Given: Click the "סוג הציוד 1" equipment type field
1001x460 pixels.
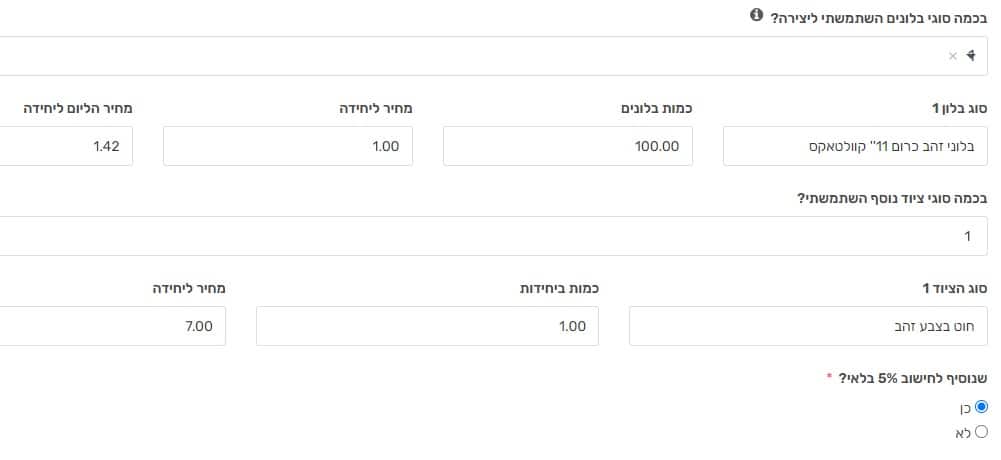Looking at the screenshot, I should coord(808,326).
